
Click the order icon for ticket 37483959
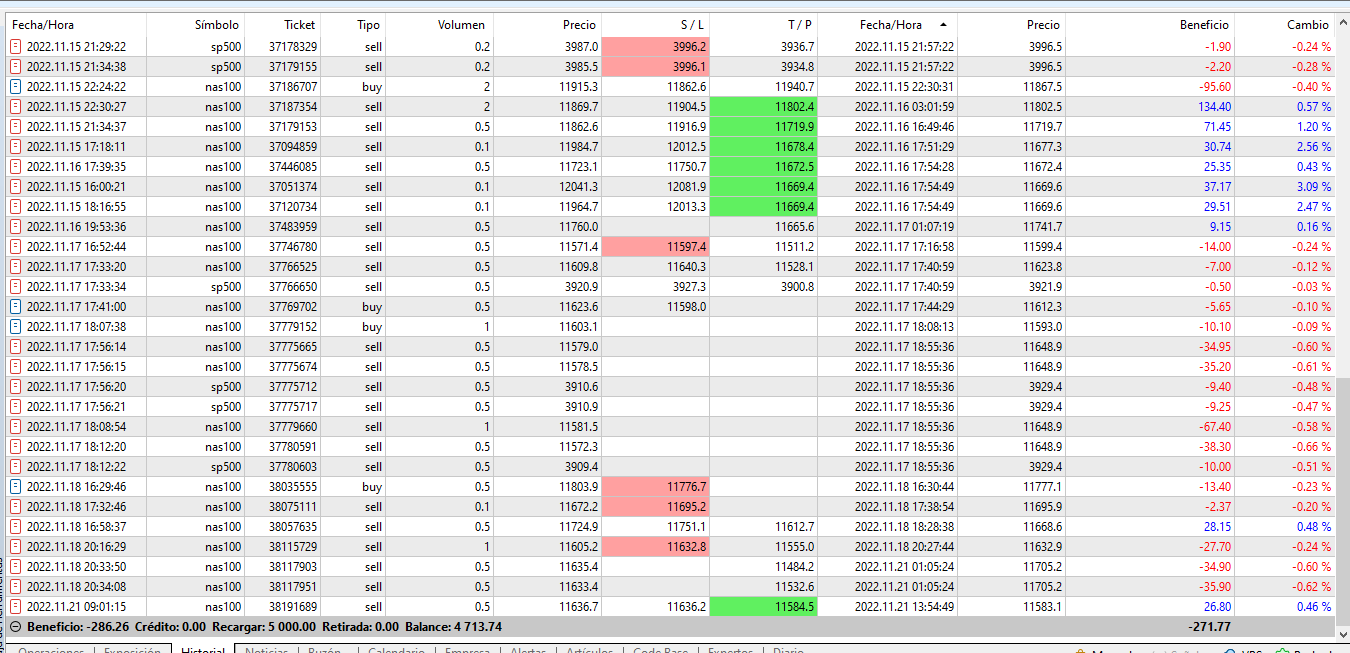15,227
